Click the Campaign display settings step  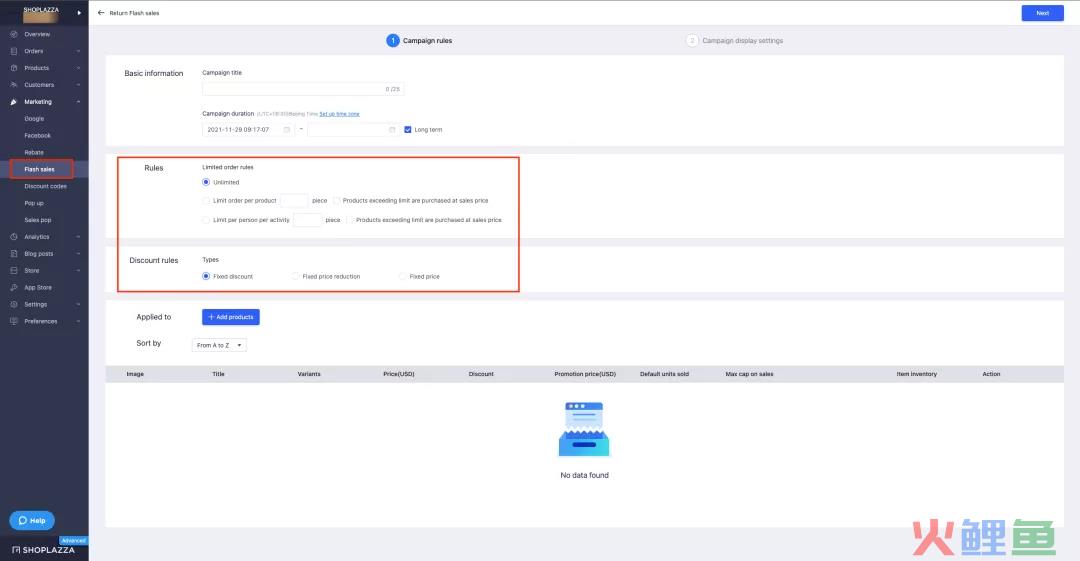point(735,41)
